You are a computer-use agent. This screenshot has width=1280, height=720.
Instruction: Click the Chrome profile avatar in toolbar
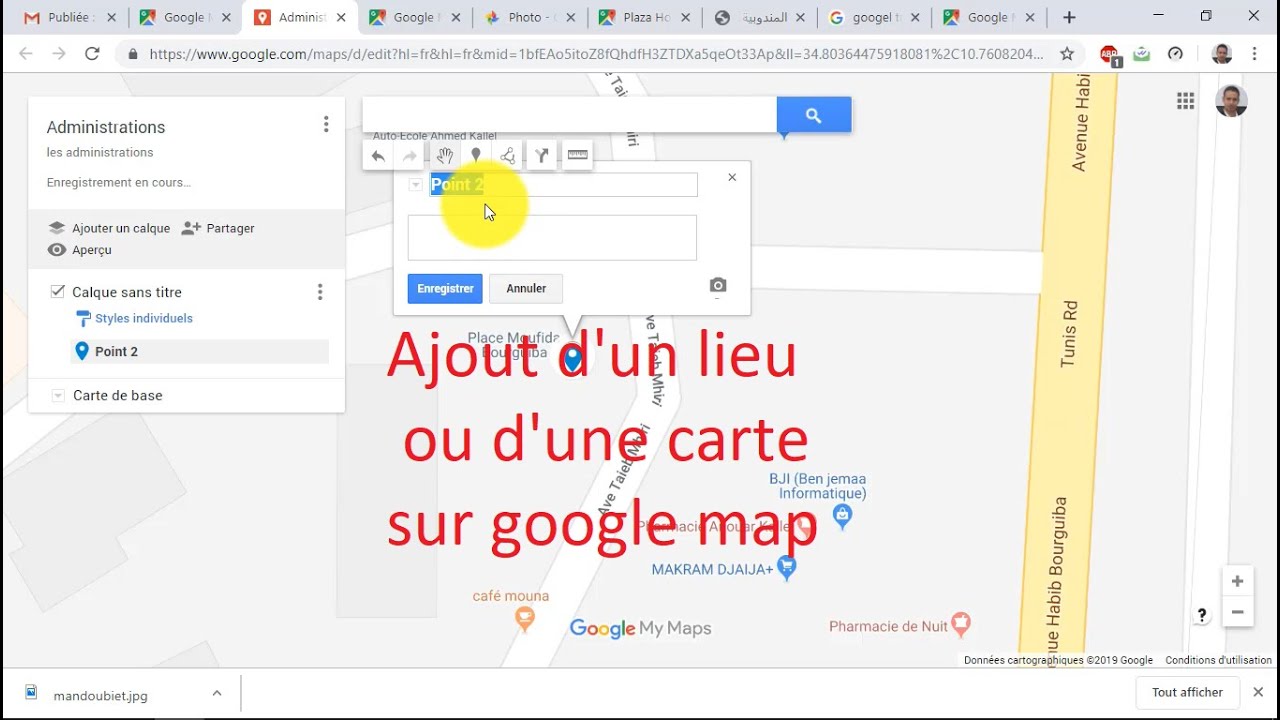pos(1222,54)
